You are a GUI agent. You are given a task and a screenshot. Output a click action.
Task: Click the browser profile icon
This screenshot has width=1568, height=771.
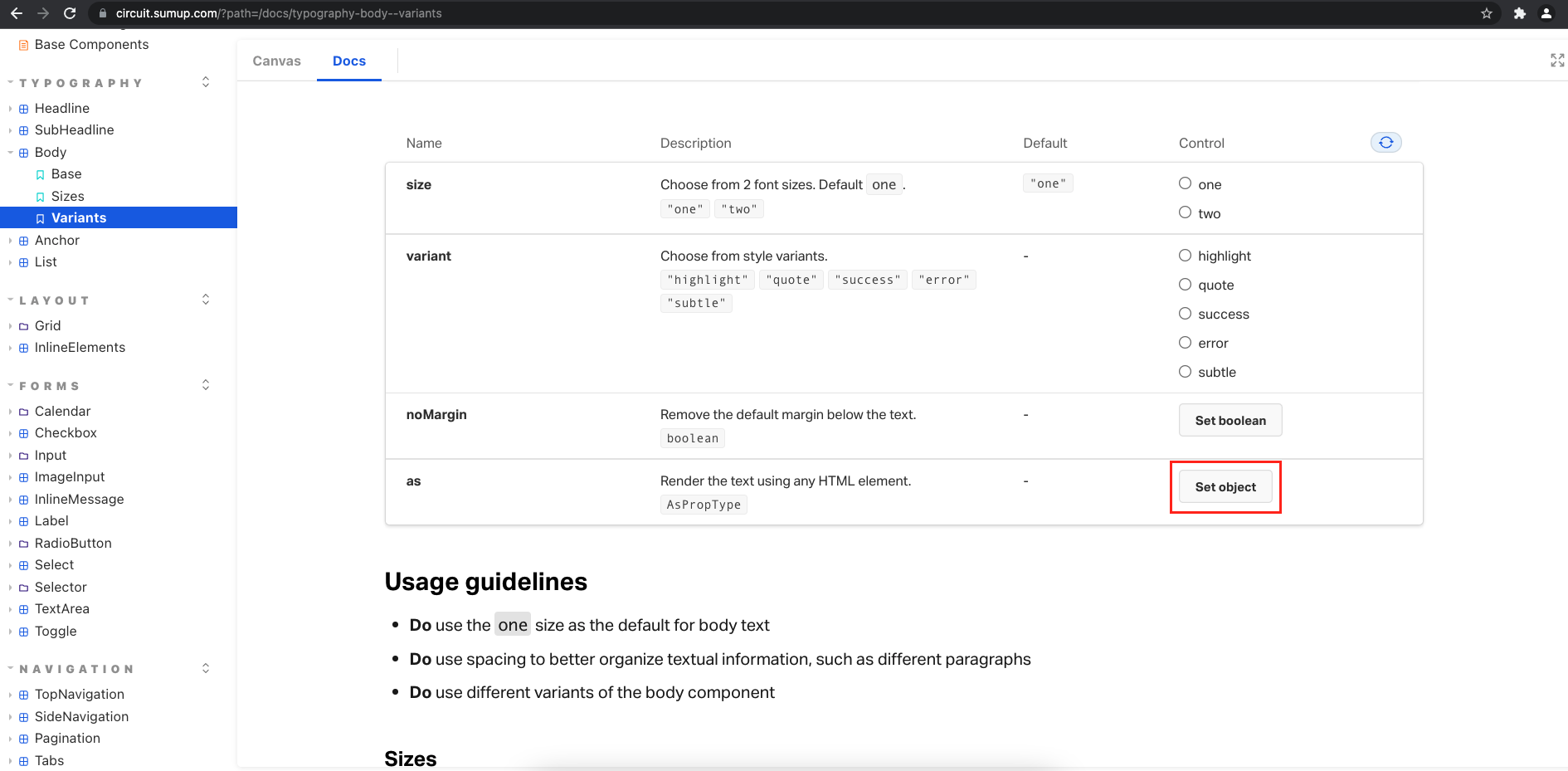[1546, 13]
